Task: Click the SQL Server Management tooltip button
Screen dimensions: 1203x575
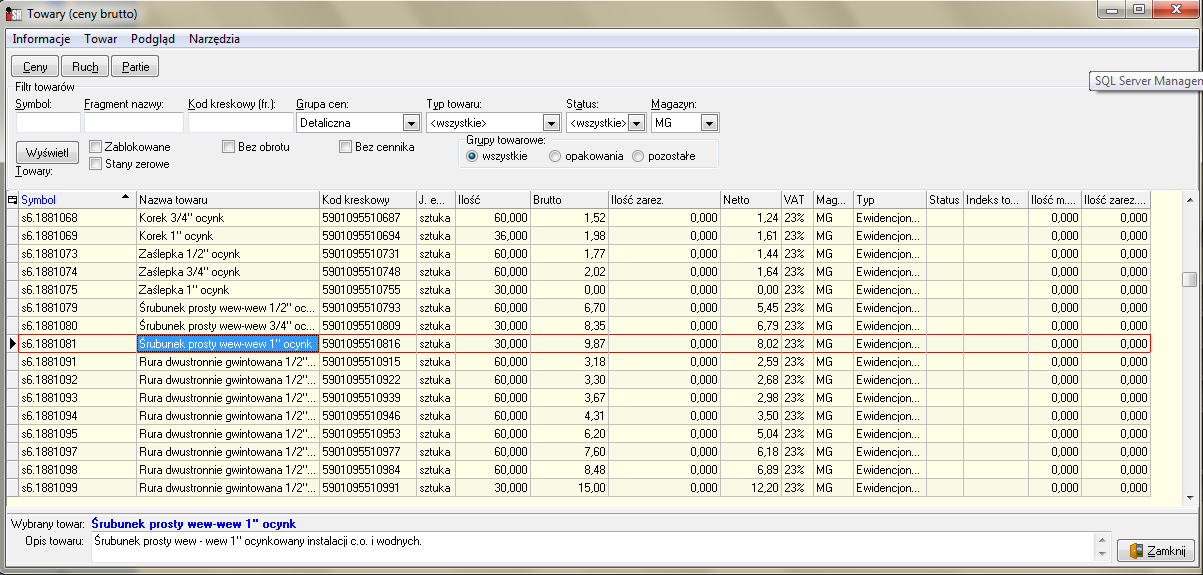Action: click(1145, 81)
